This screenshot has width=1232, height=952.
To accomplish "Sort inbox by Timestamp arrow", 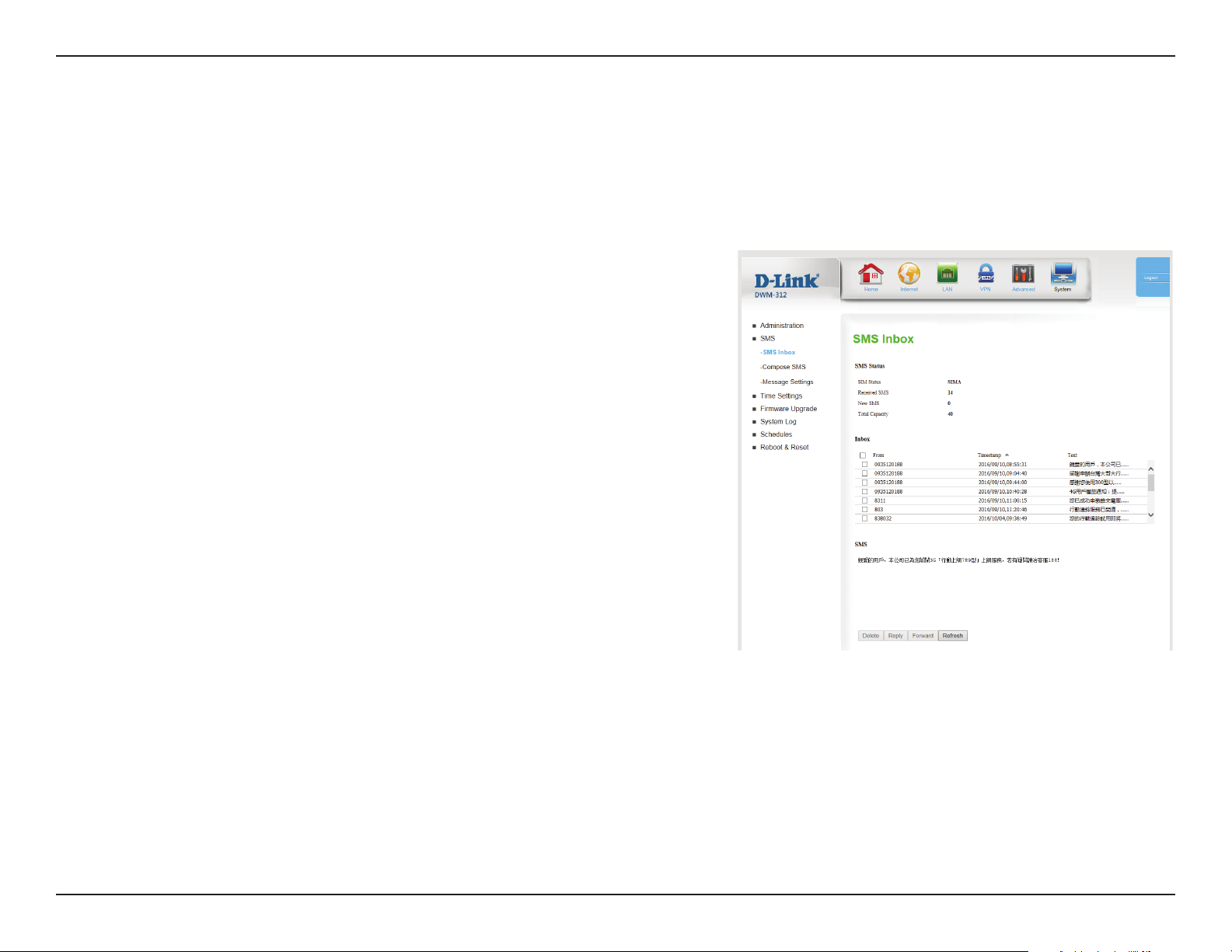I will click(x=1007, y=455).
